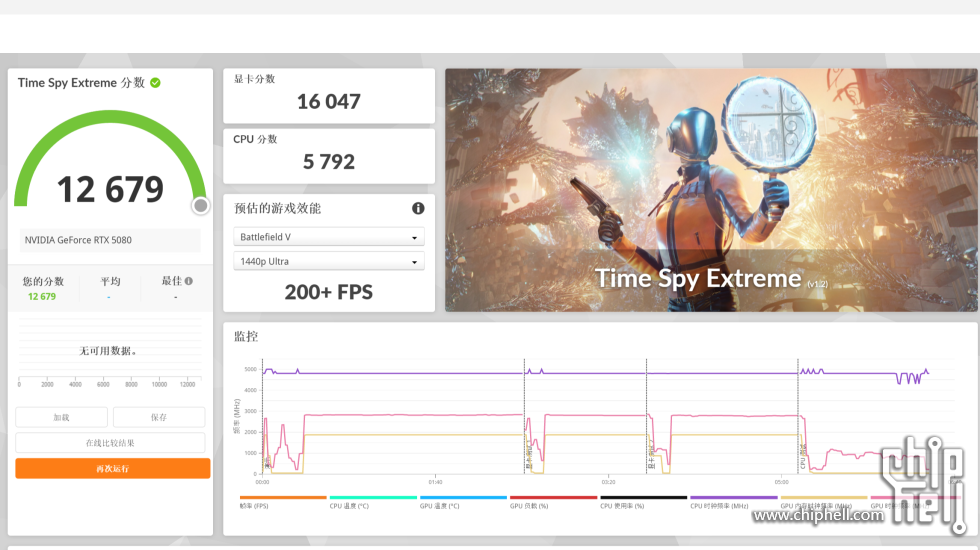The image size is (980, 550).
Task: Open the 1440p Ultra resolution dropdown
Action: (329, 261)
